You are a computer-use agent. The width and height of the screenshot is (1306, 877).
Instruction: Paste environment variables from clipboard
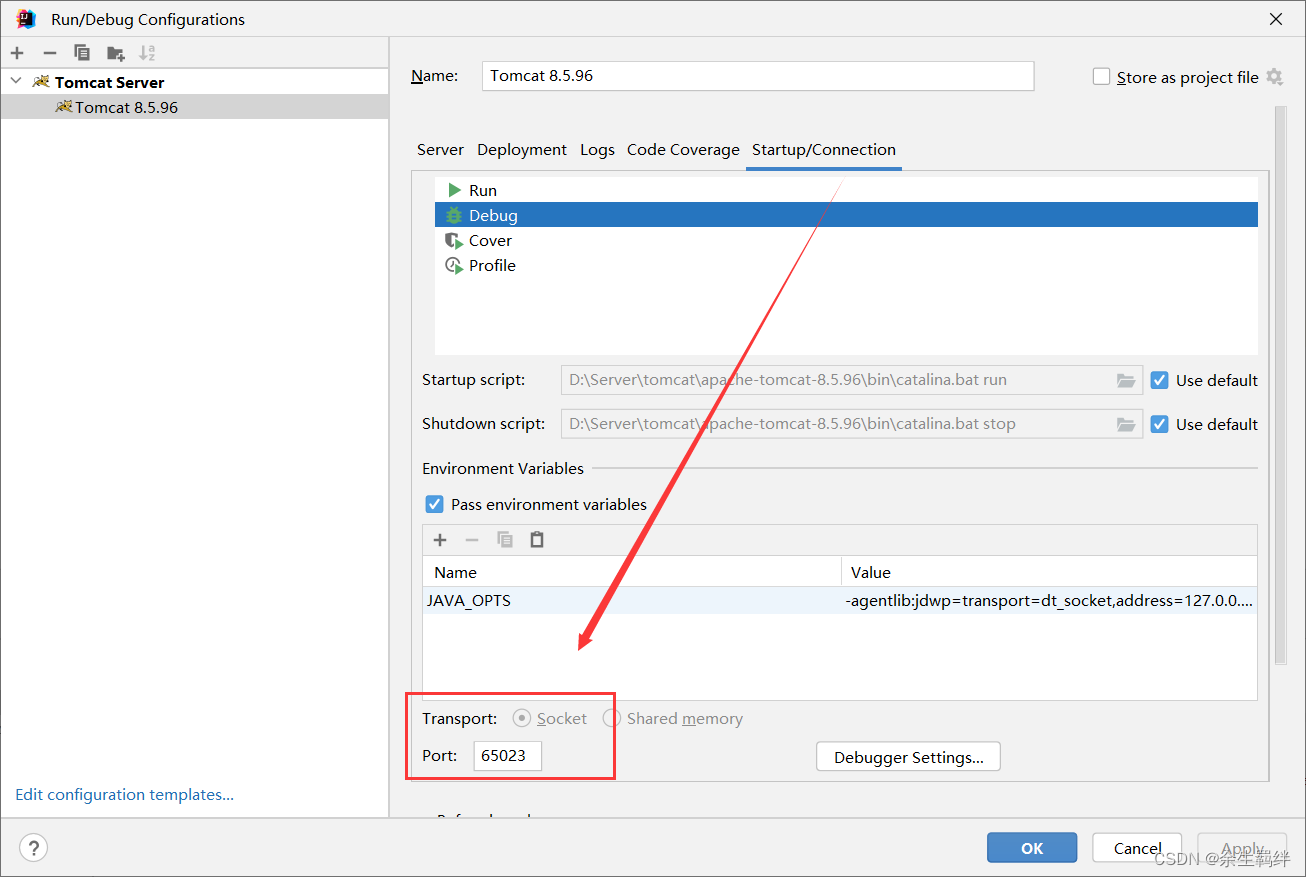537,539
